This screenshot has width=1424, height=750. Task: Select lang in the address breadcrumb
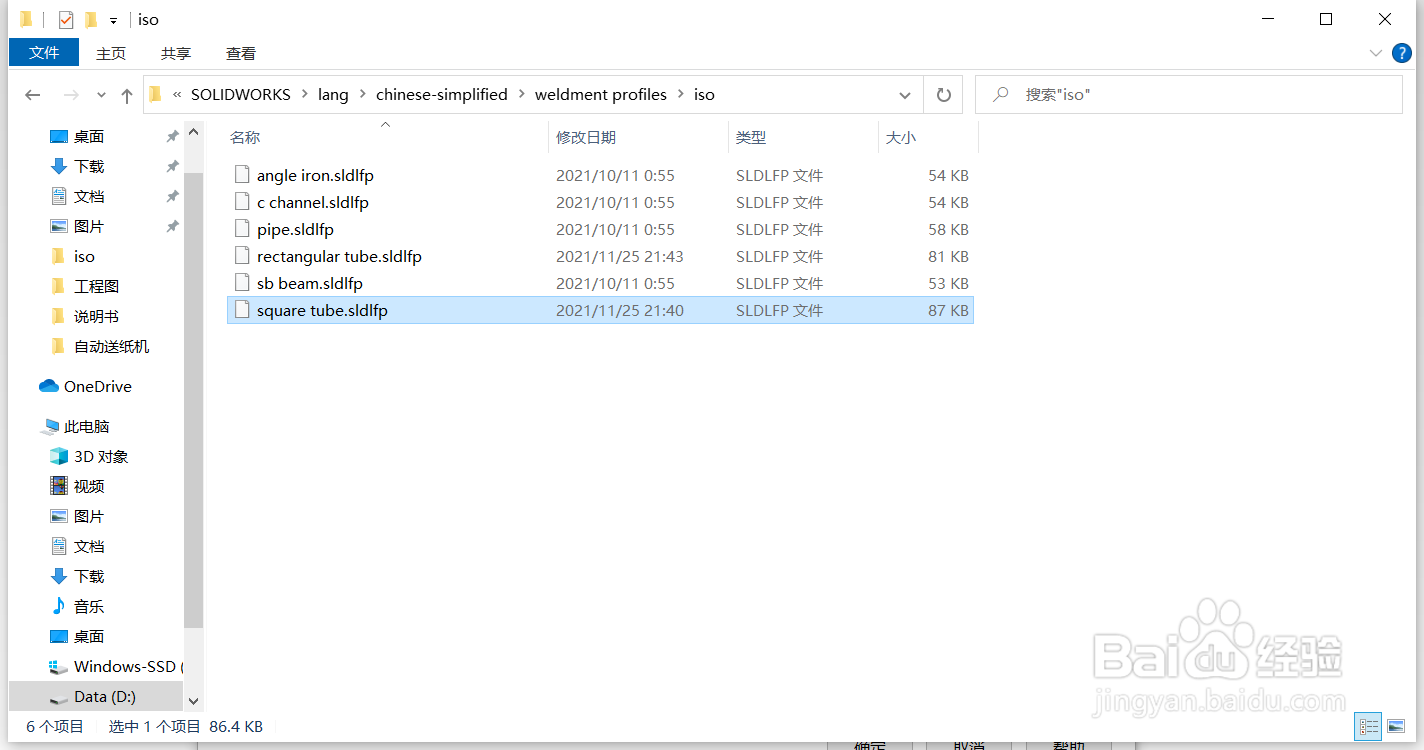tap(333, 95)
